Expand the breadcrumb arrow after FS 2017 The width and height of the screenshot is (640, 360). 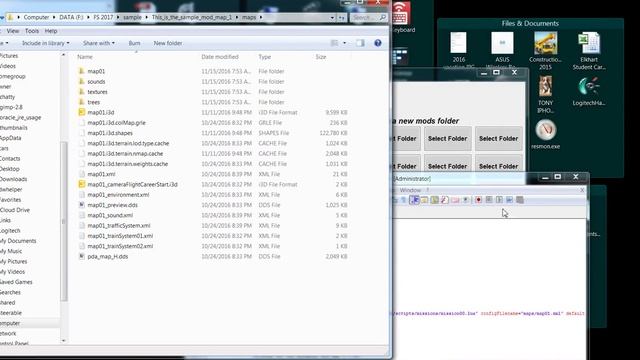click(118, 17)
